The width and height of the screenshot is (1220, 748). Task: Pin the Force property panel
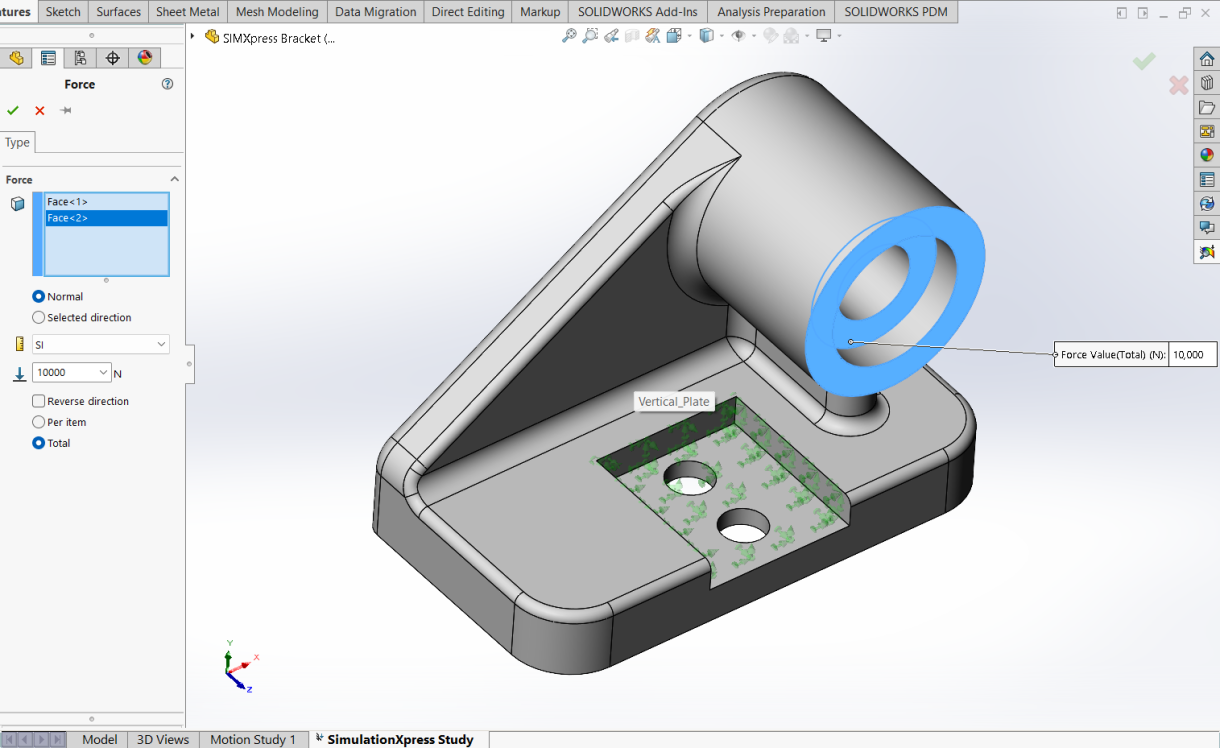coord(66,111)
